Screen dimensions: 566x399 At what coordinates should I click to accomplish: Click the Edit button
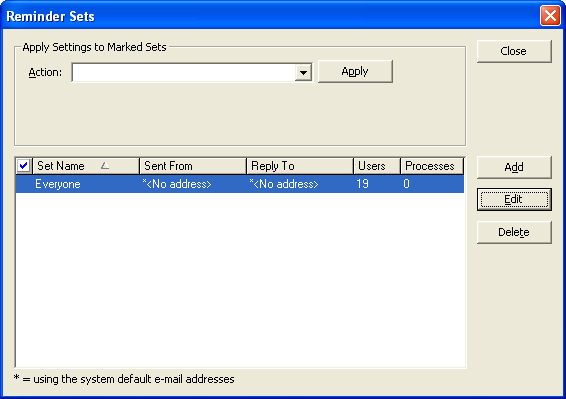tap(514, 199)
